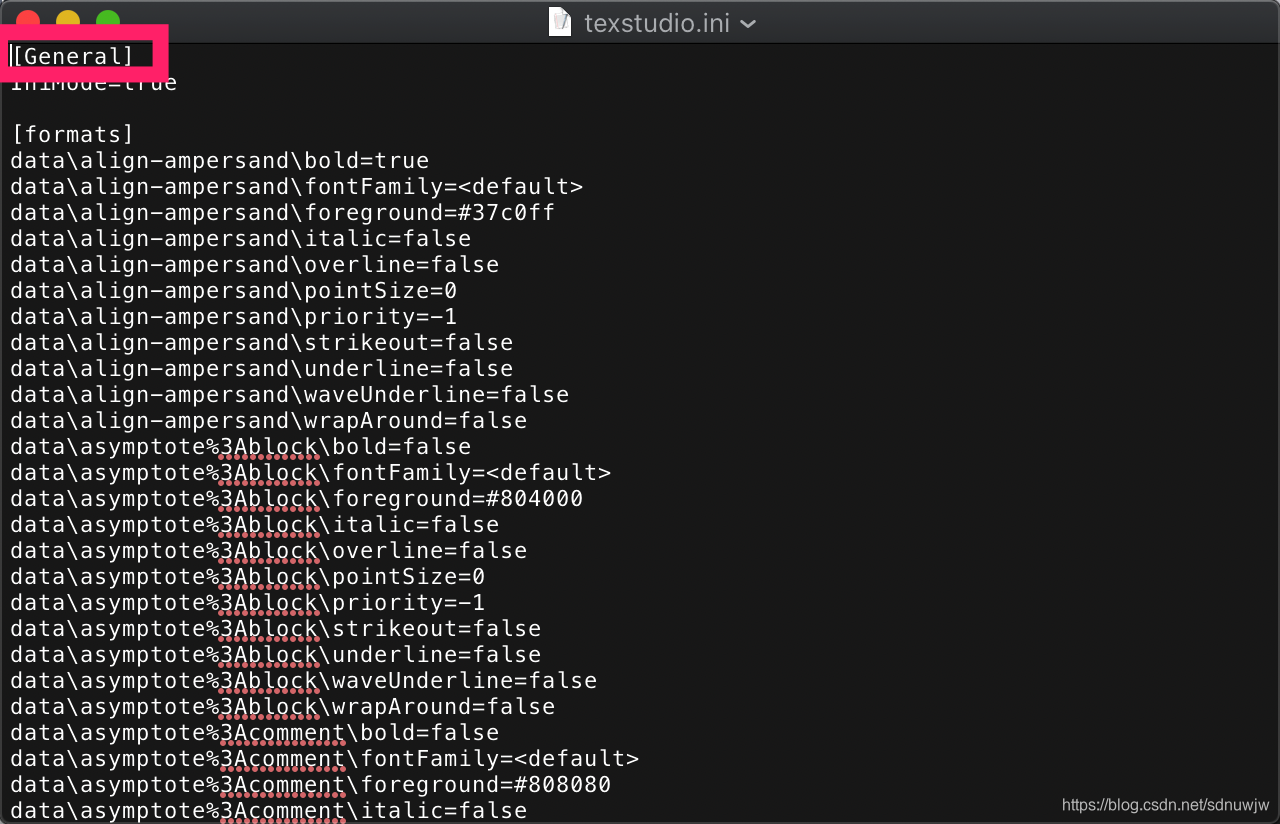This screenshot has width=1280, height=824.
Task: Click the line data\asymptote%3Acomment\bold=false
Action: 255,733
